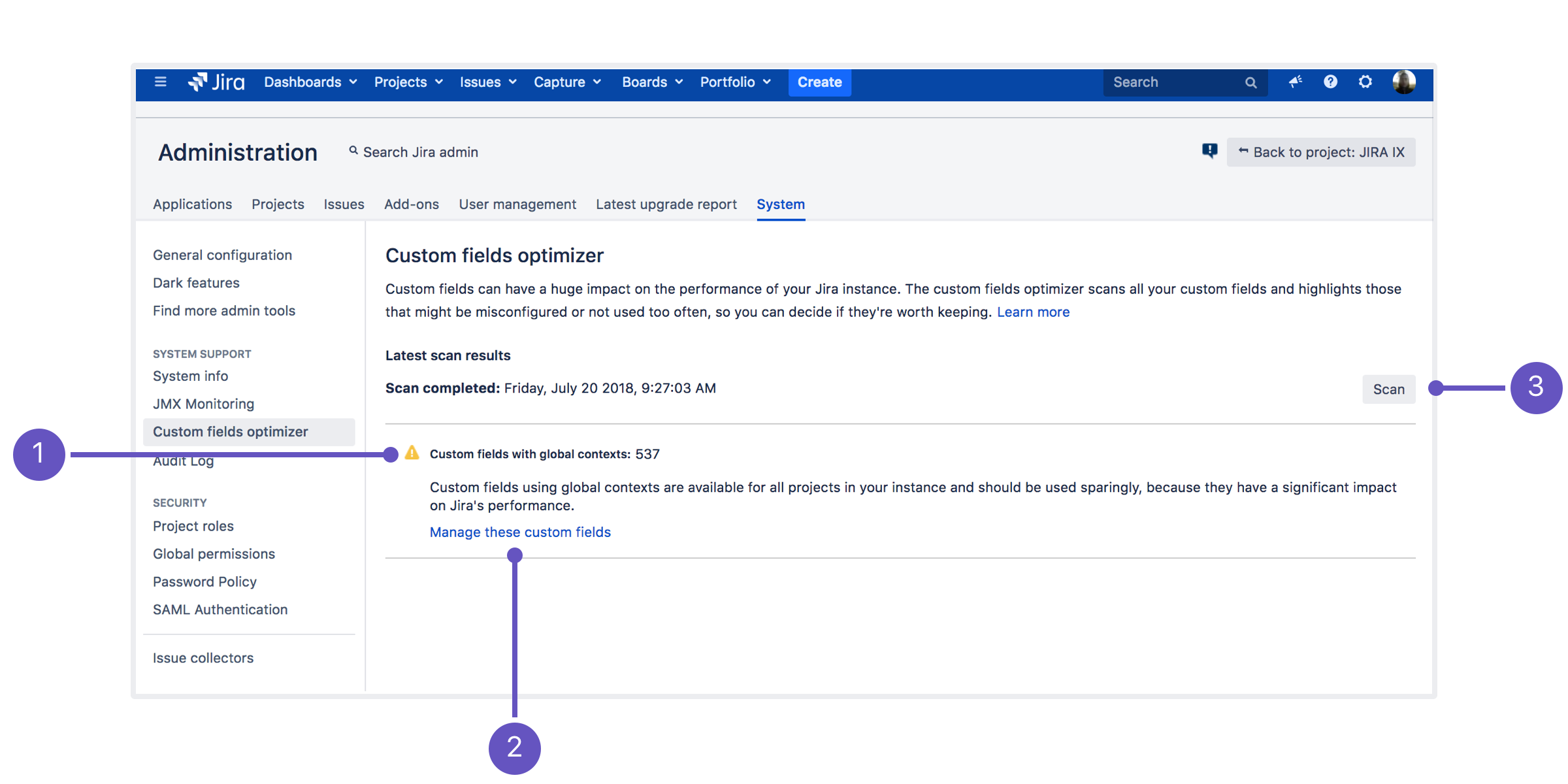Viewport: 1568px width, 784px height.
Task: Switch to the User management tab
Action: [x=517, y=204]
